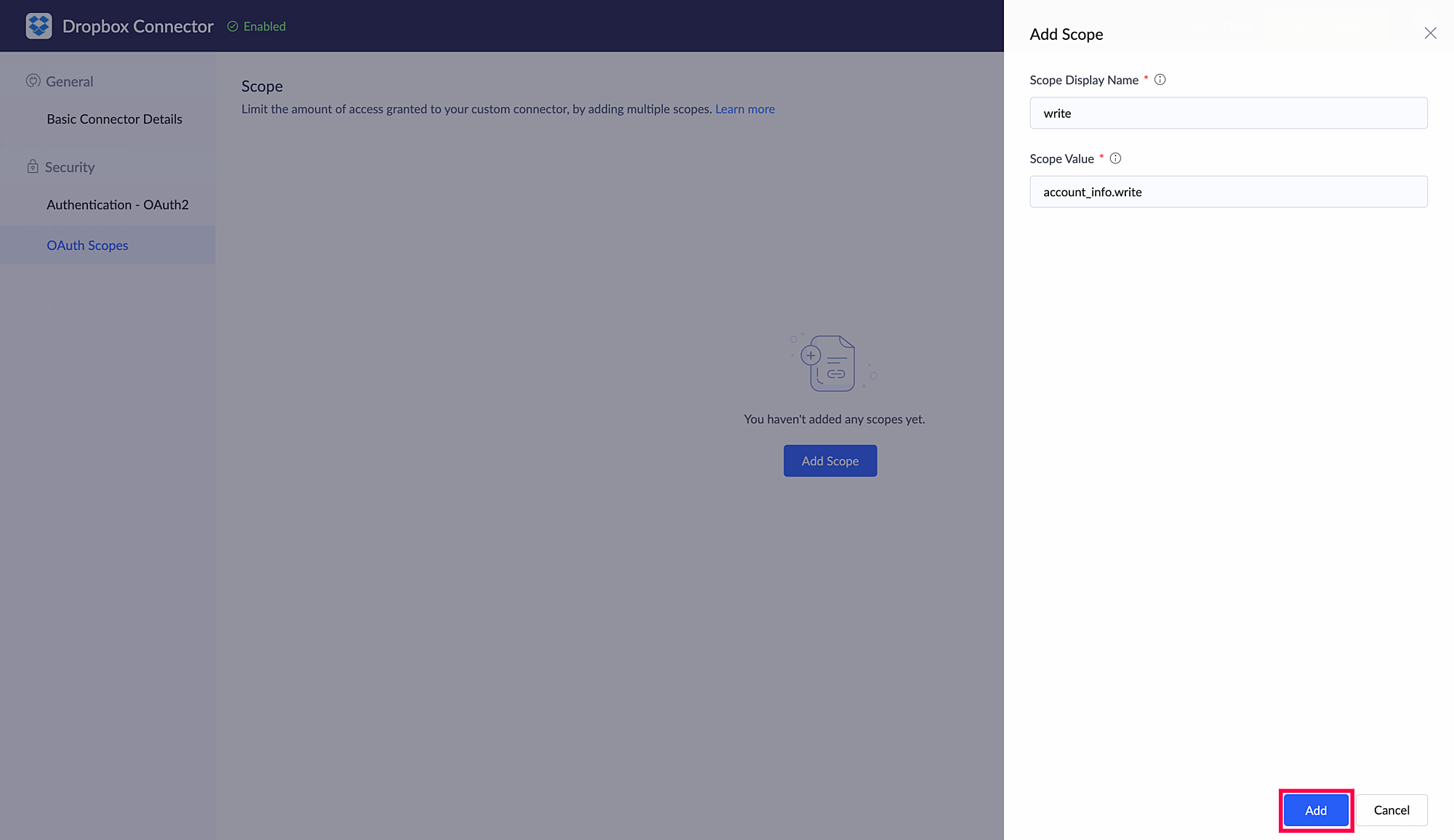Open the Learn more link
The height and width of the screenshot is (840, 1454).
coord(744,109)
